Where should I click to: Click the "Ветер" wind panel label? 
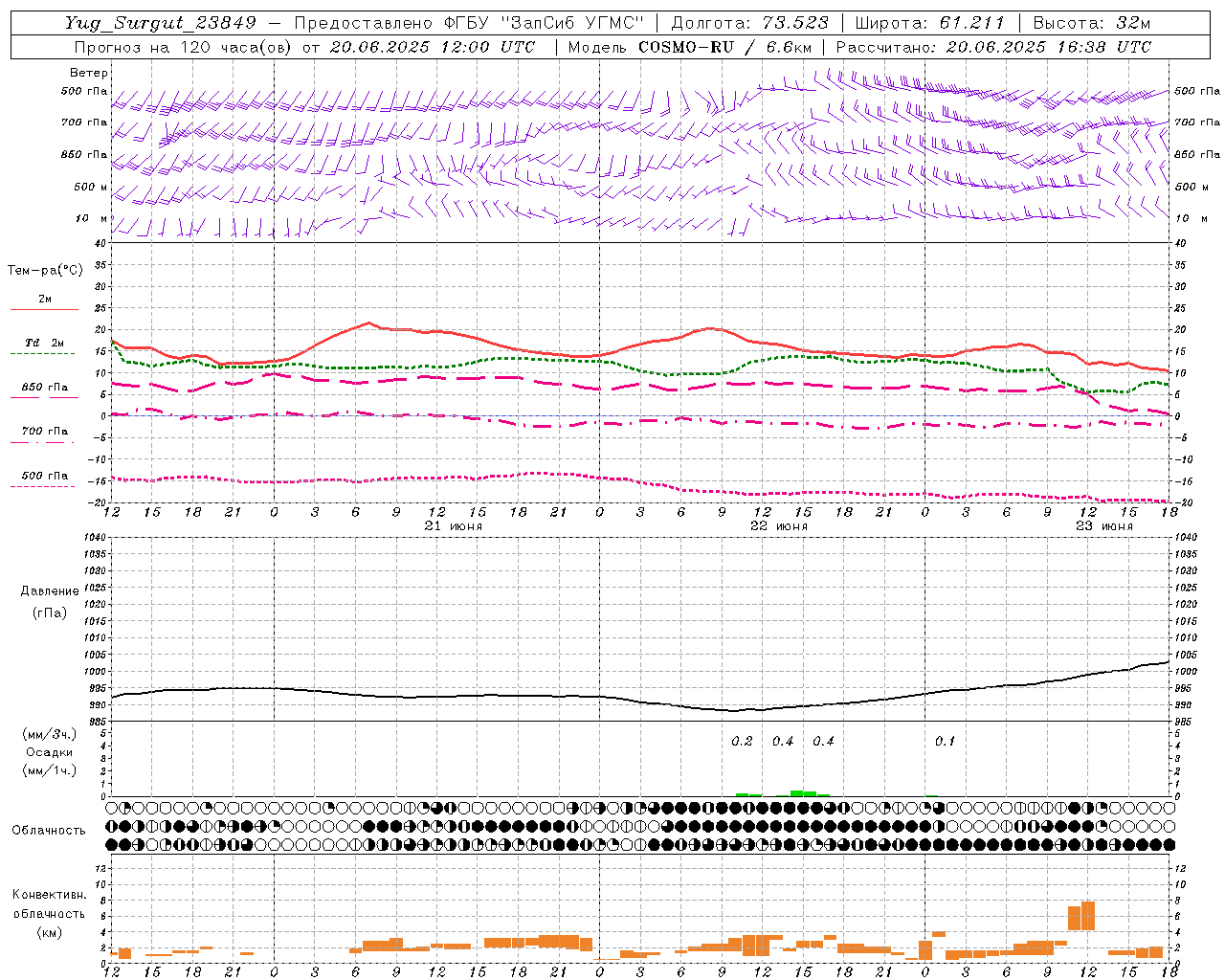point(89,73)
